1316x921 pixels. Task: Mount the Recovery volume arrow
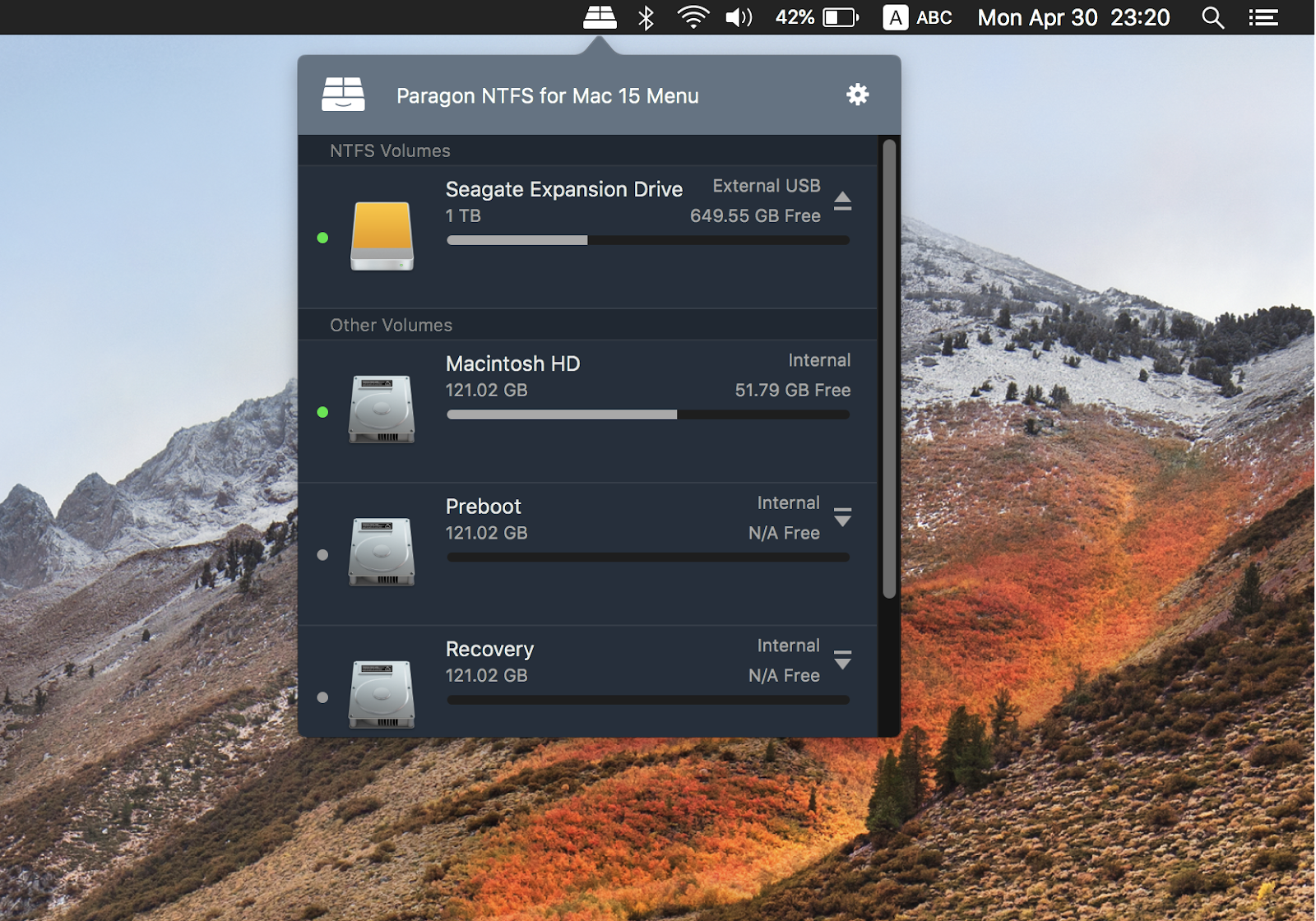(842, 660)
